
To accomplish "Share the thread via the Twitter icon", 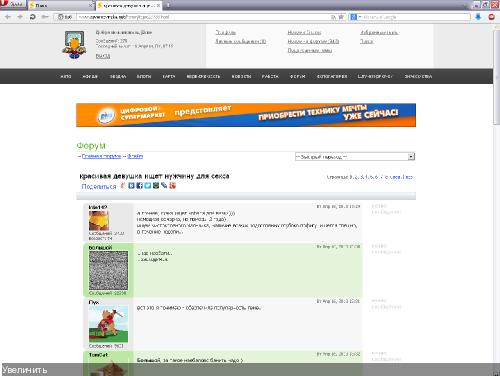I will [x=148, y=185].
